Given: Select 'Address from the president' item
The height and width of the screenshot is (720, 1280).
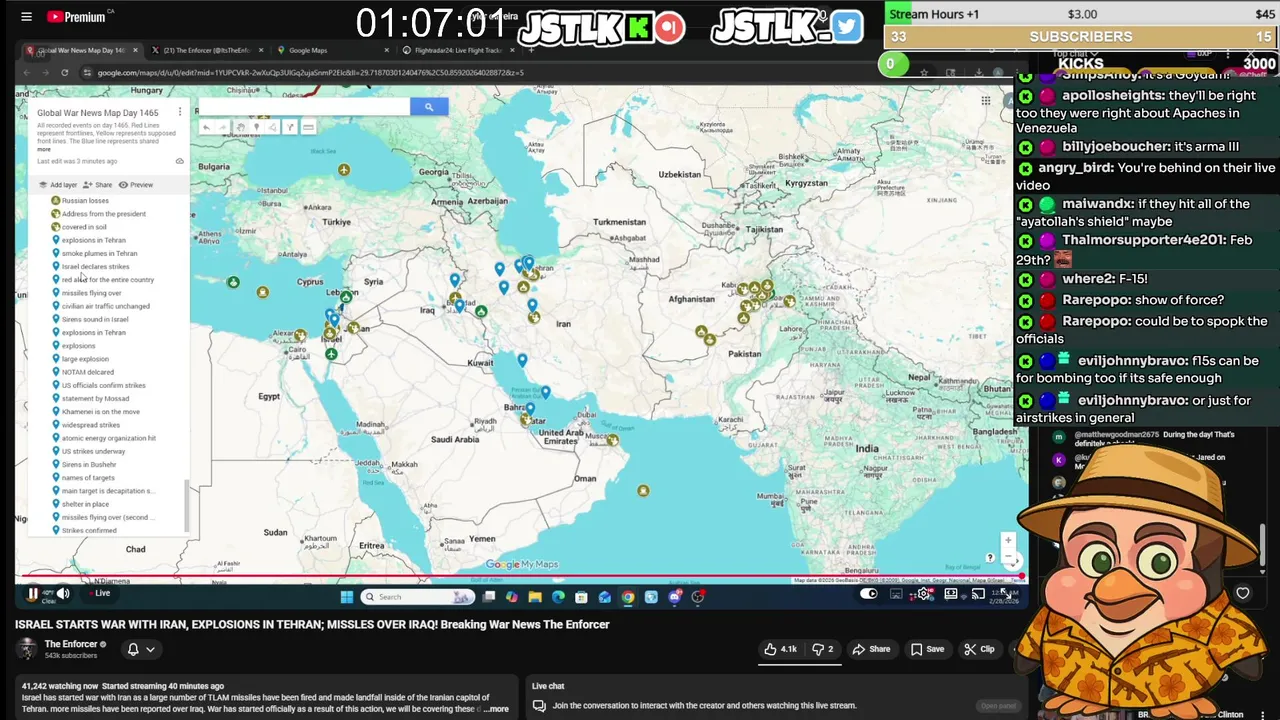Looking at the screenshot, I should [104, 214].
